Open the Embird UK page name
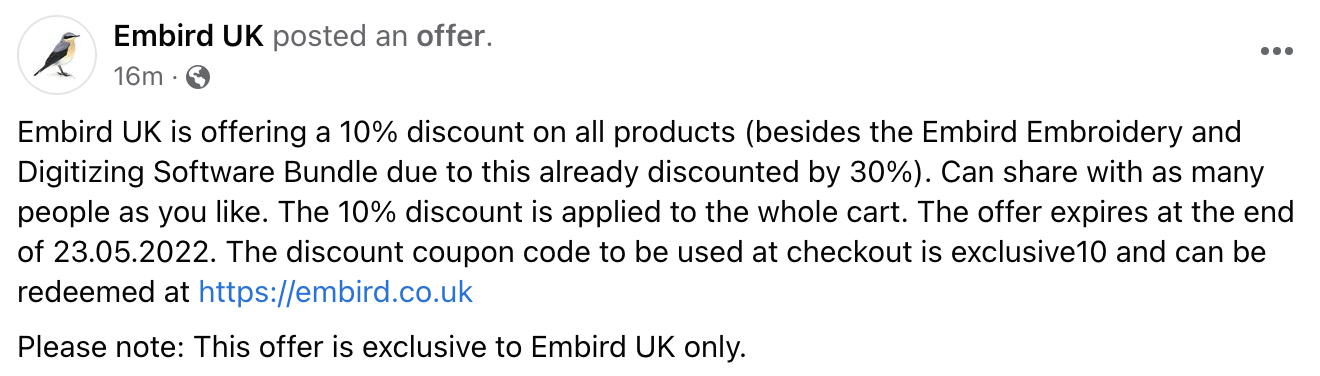This screenshot has height=376, width=1320. 188,37
